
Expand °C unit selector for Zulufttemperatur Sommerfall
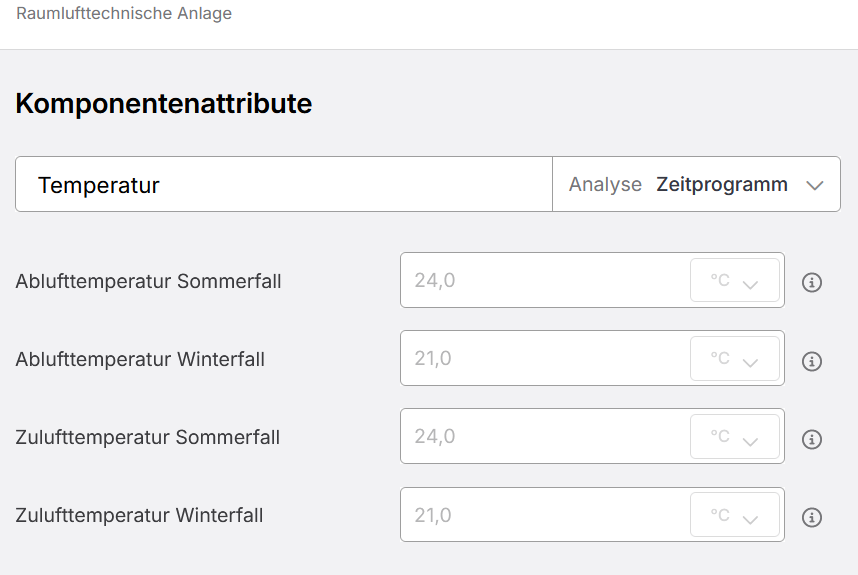pyautogui.click(x=734, y=436)
